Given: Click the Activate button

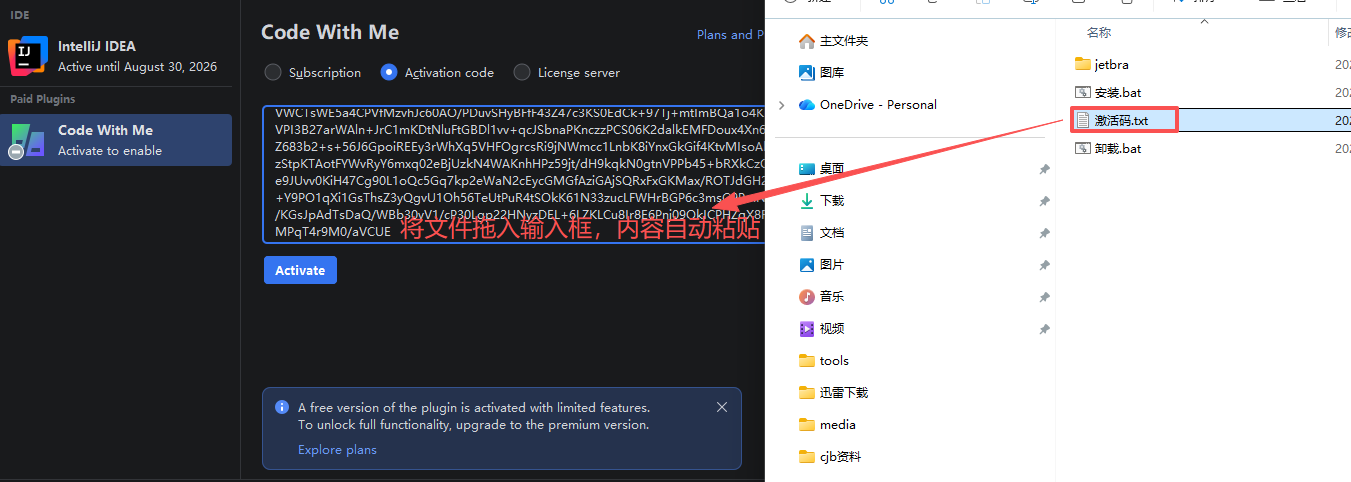Looking at the screenshot, I should pos(300,270).
